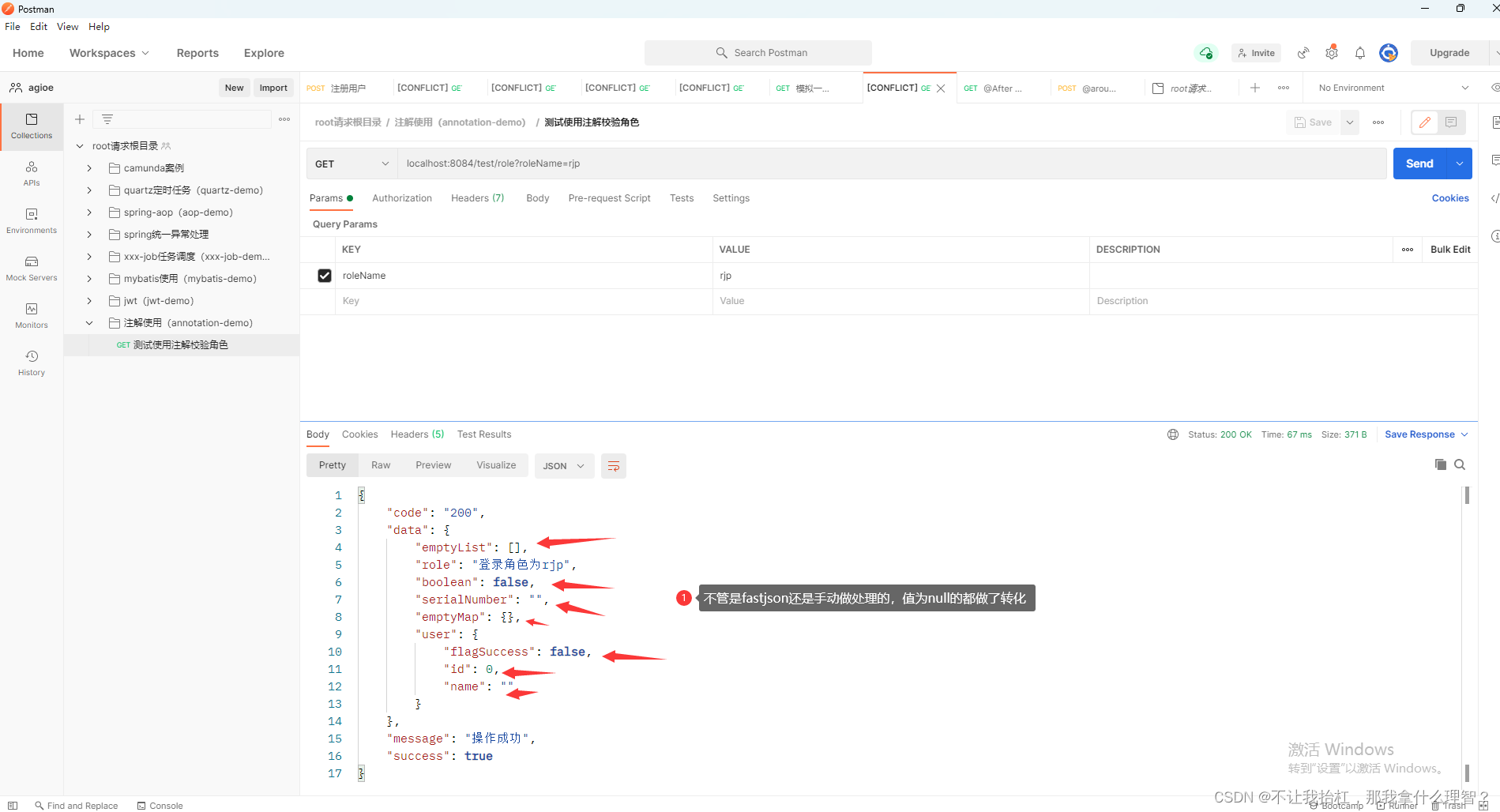Click the Search Postman field
Viewport: 1500px width, 812px height.
pyautogui.click(x=758, y=52)
